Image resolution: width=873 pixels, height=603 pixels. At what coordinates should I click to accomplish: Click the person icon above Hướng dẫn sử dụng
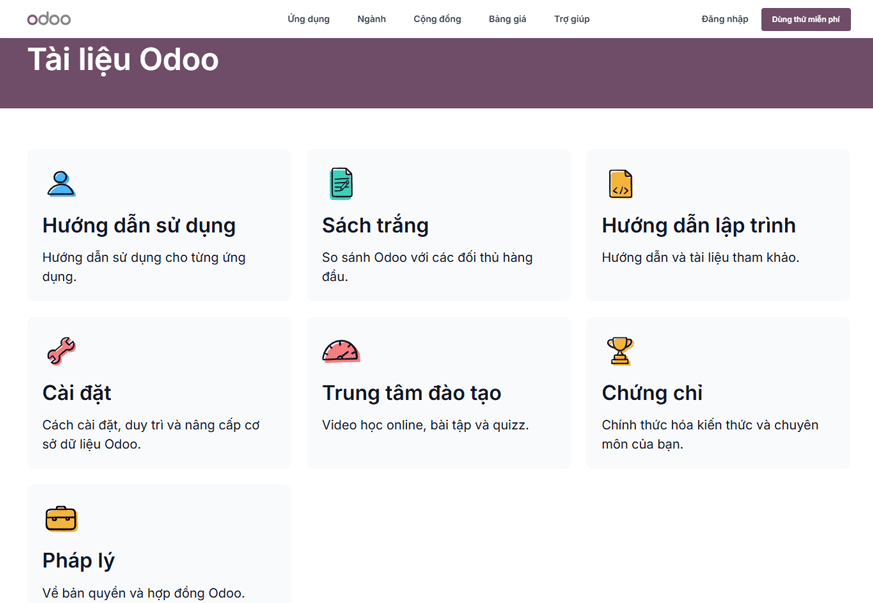(61, 183)
